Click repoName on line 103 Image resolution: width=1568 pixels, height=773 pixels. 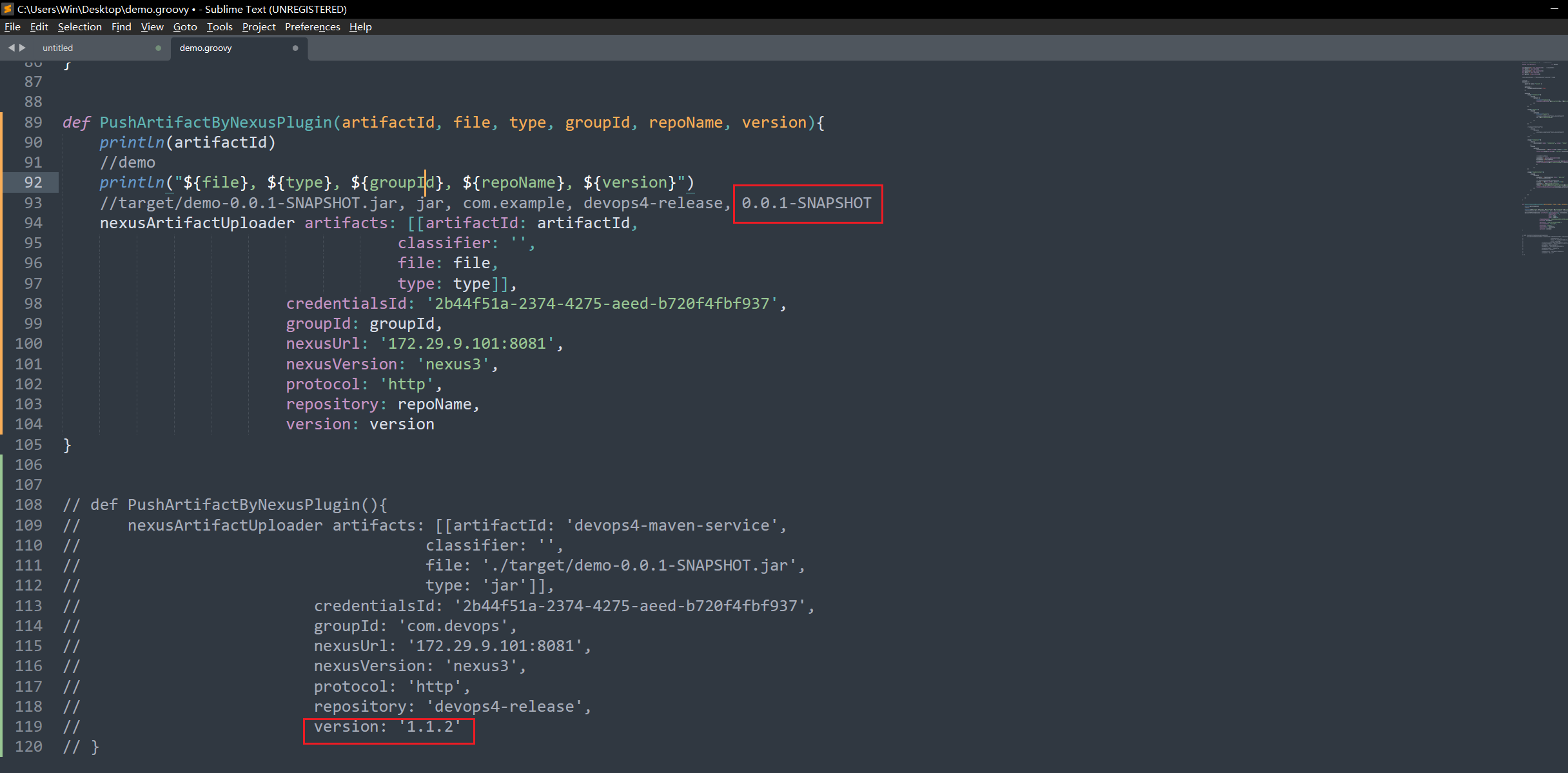434,404
